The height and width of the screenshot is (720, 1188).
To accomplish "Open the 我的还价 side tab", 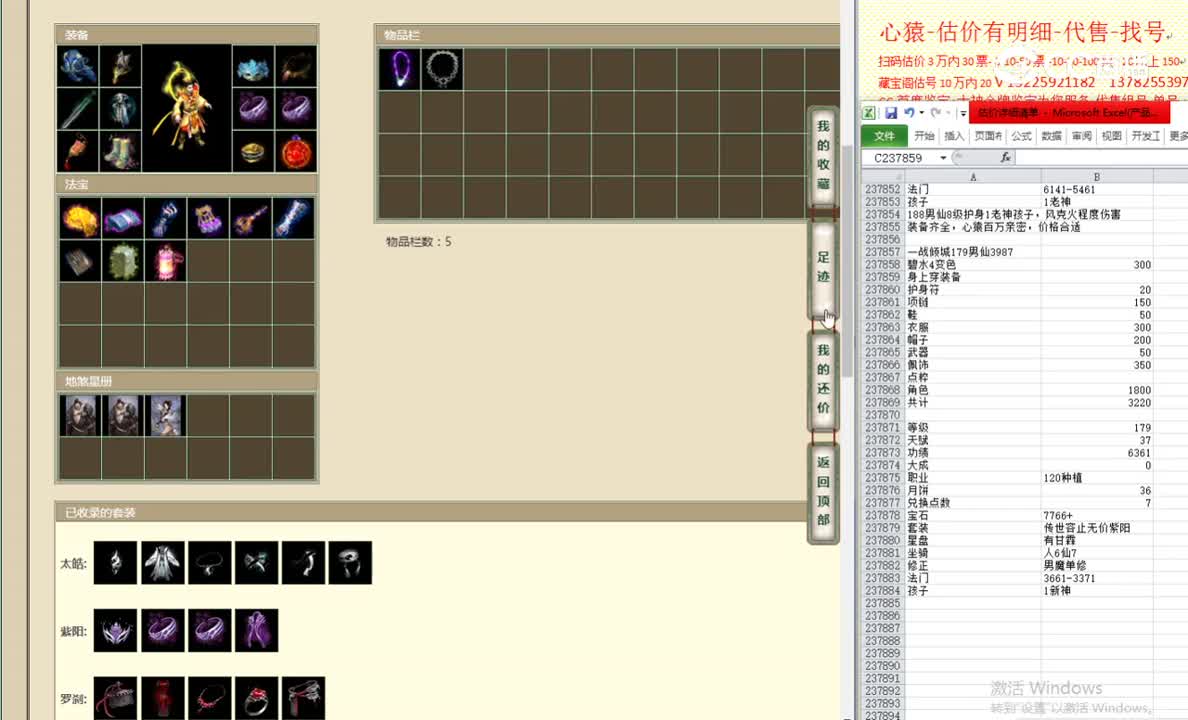I will coord(824,379).
